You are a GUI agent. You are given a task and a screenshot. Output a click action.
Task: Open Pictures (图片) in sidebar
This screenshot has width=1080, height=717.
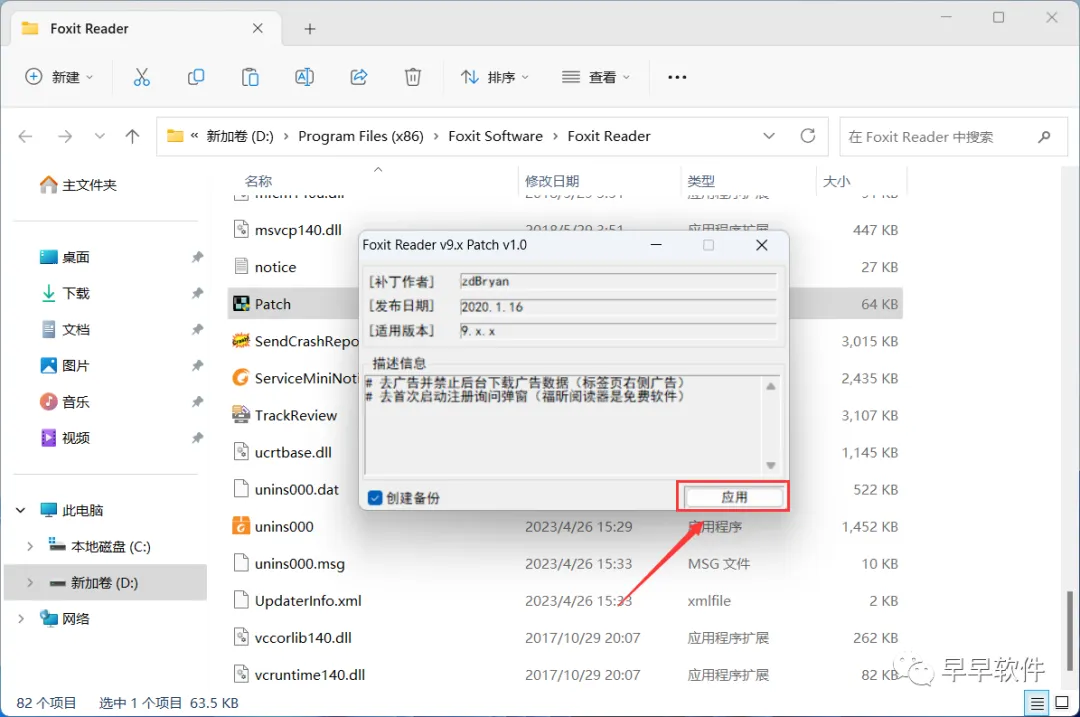65,366
